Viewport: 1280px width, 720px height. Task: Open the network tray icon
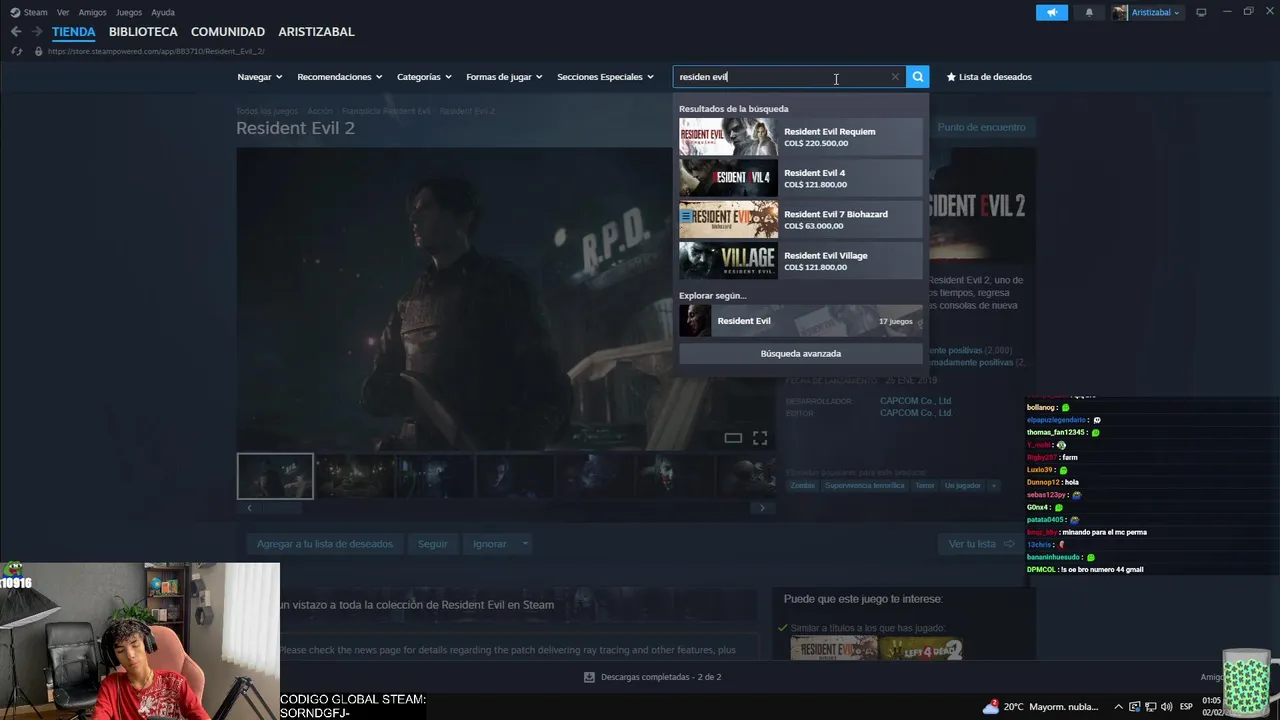[x=1151, y=707]
